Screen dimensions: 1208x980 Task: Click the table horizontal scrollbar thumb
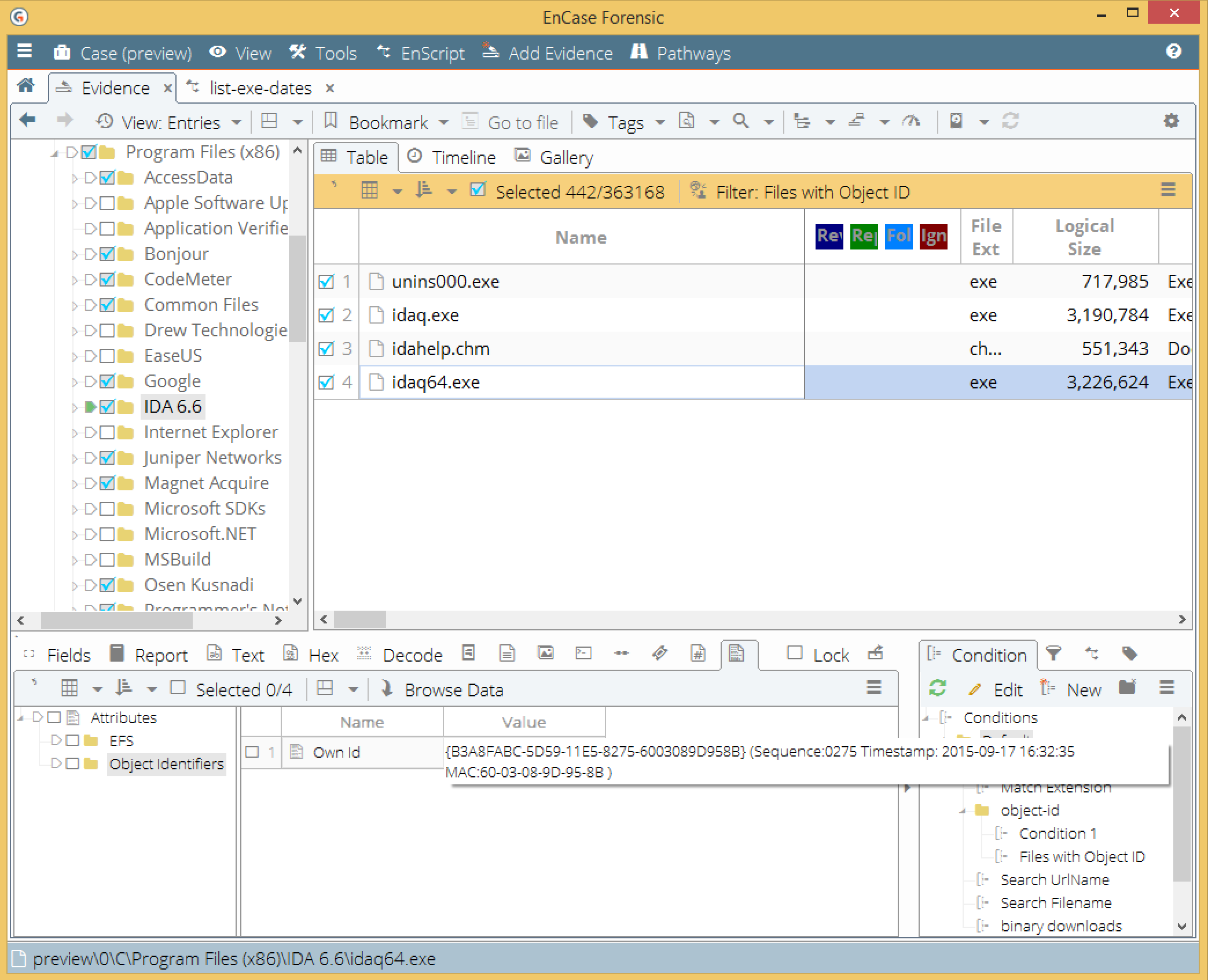coord(360,619)
